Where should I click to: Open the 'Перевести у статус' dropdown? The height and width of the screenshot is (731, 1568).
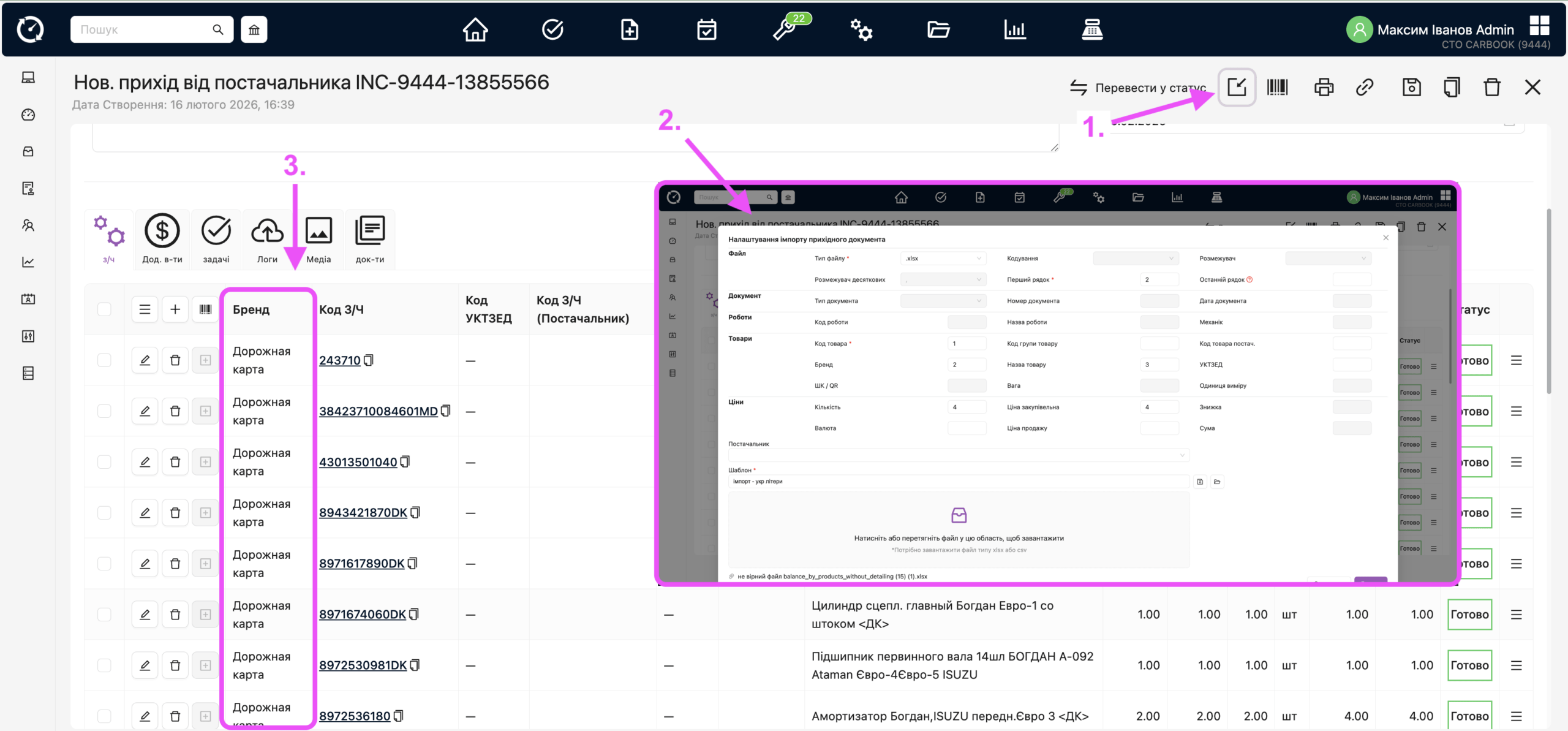[1138, 88]
